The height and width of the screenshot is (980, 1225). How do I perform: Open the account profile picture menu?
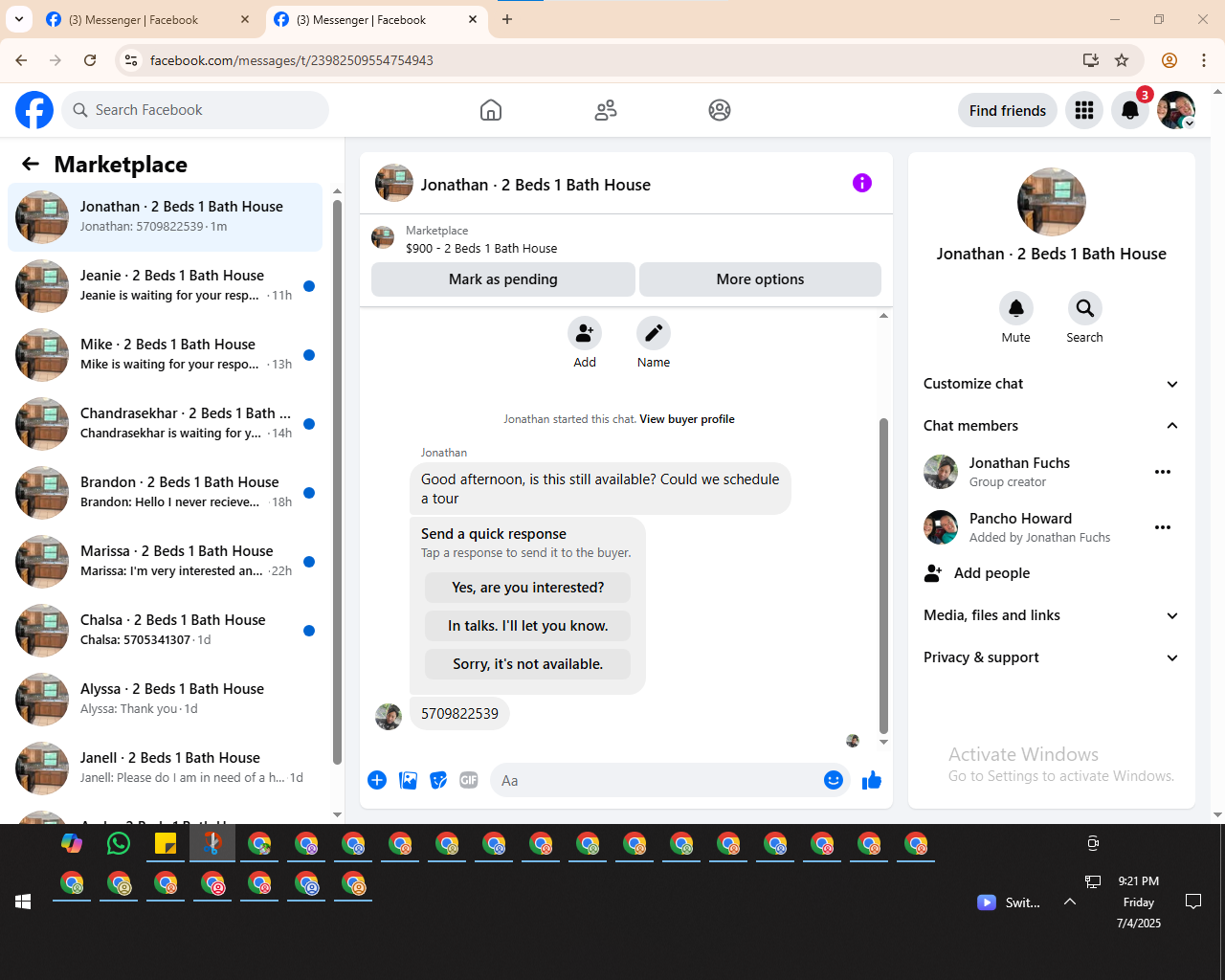1176,110
